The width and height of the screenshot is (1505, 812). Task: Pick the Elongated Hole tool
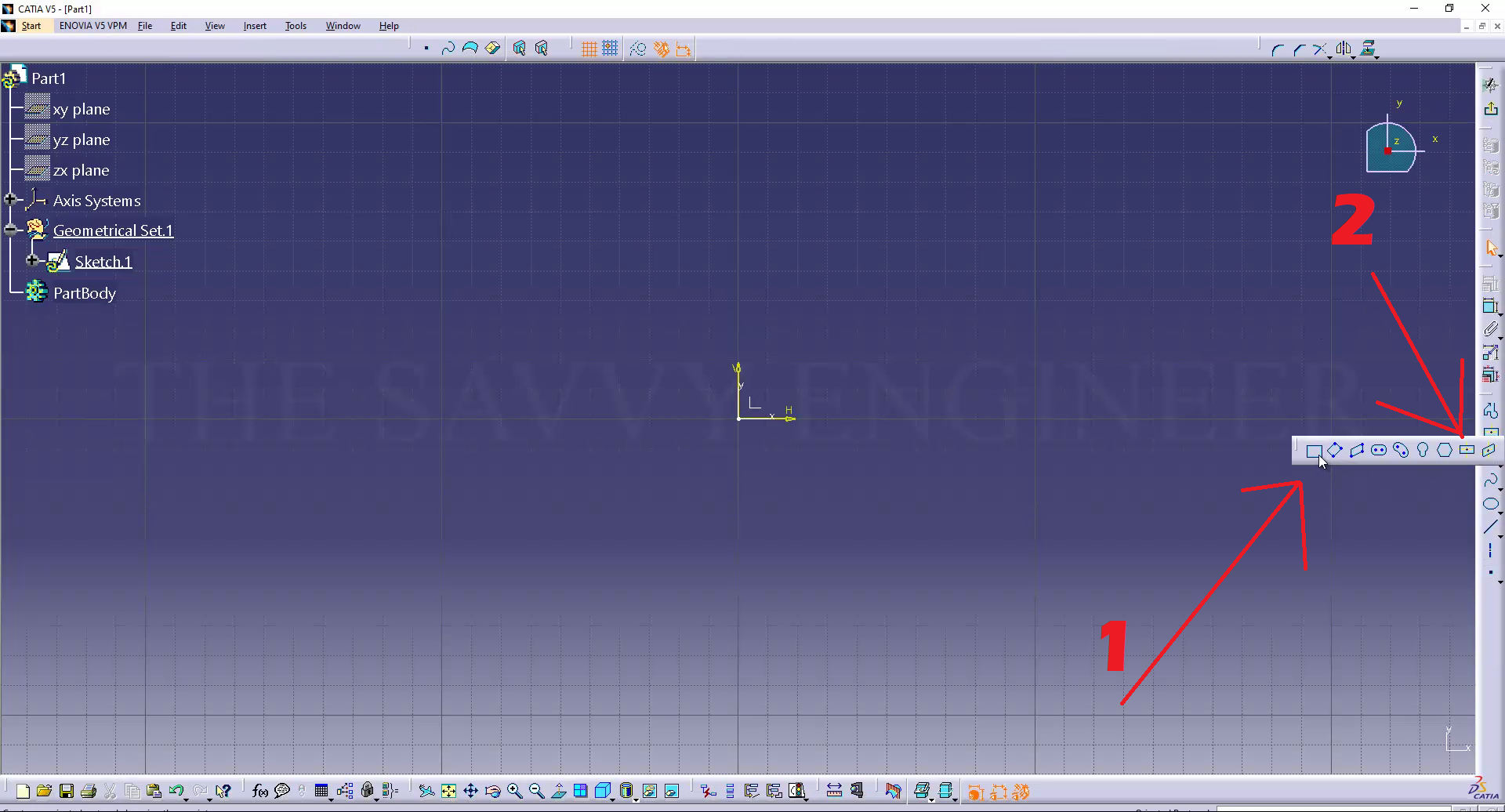pos(1379,450)
